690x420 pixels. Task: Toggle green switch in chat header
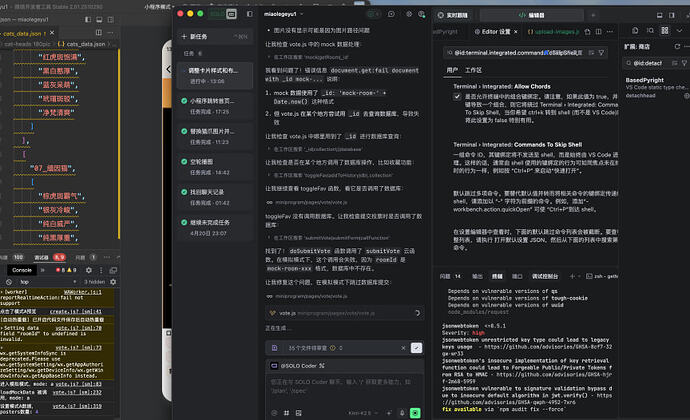tap(373, 14)
